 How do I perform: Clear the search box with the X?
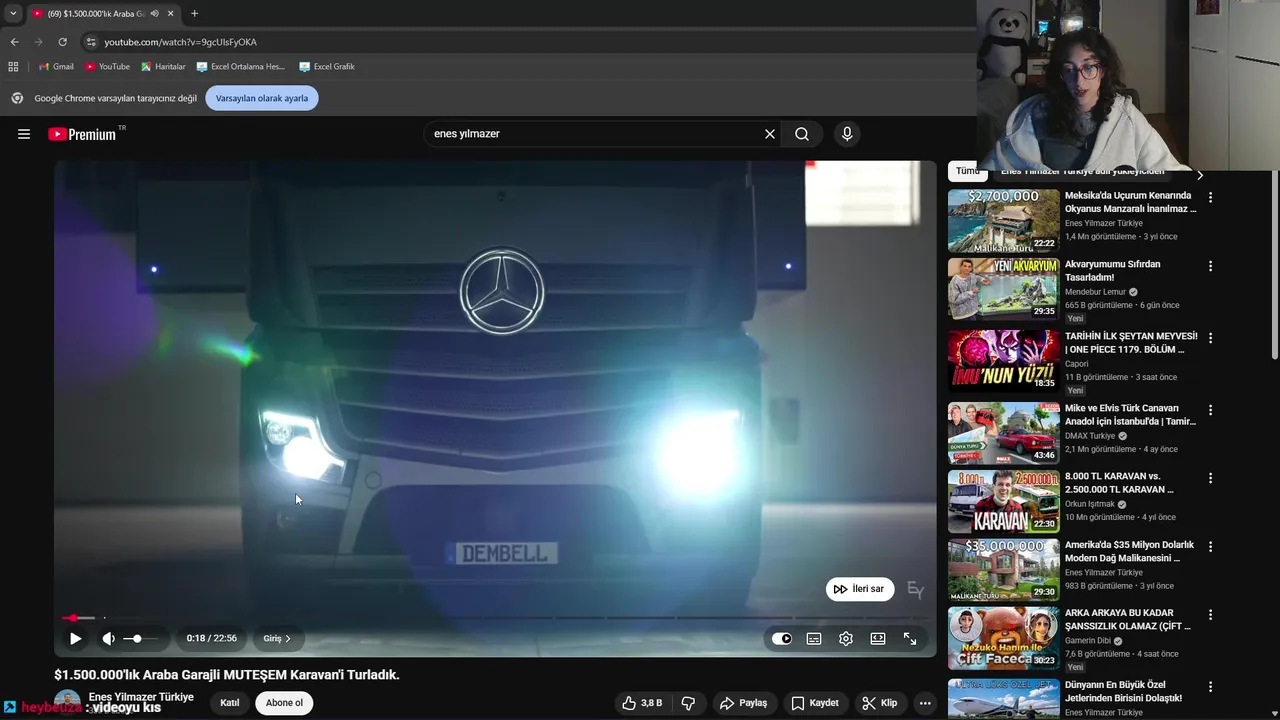pos(770,134)
